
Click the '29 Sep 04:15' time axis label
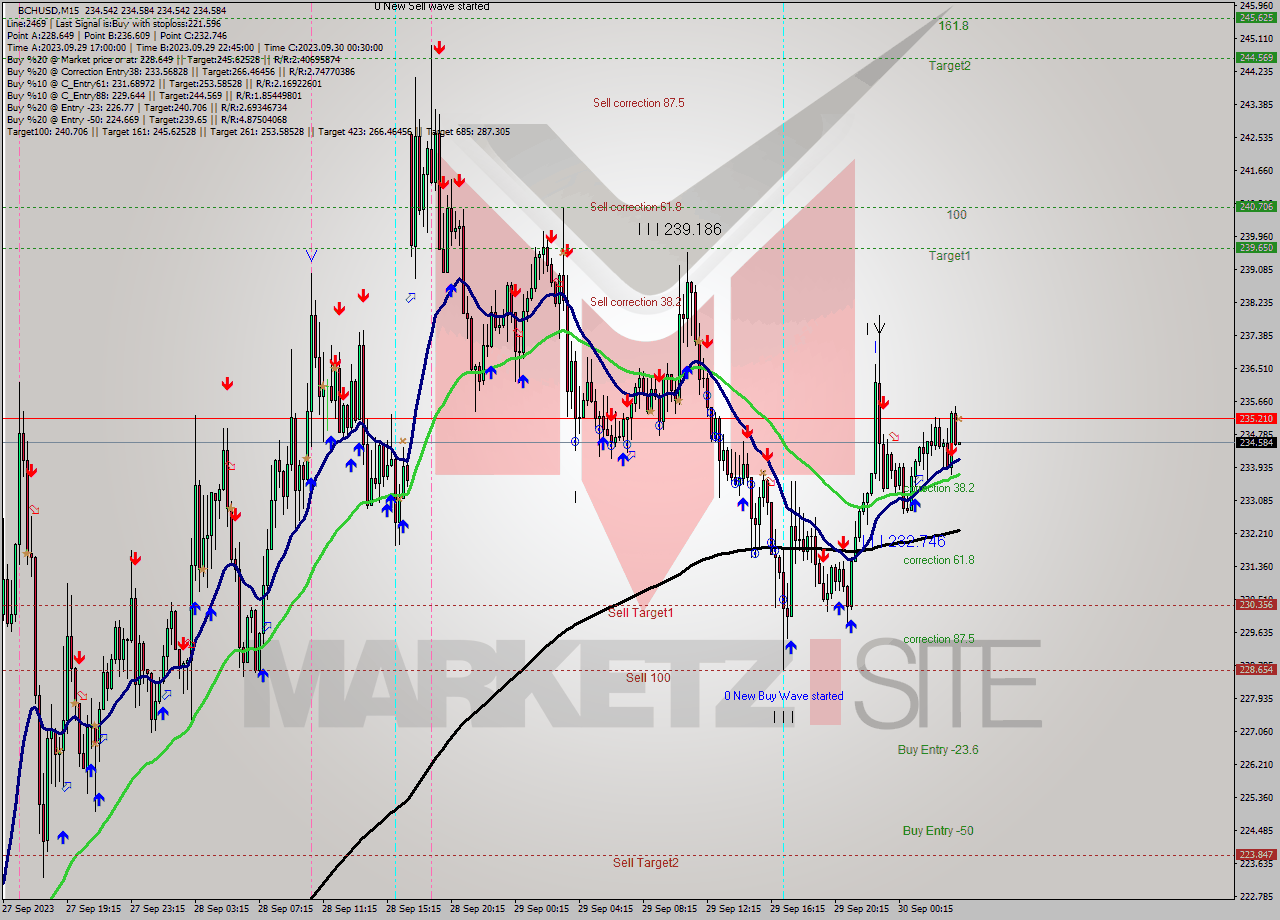606,909
